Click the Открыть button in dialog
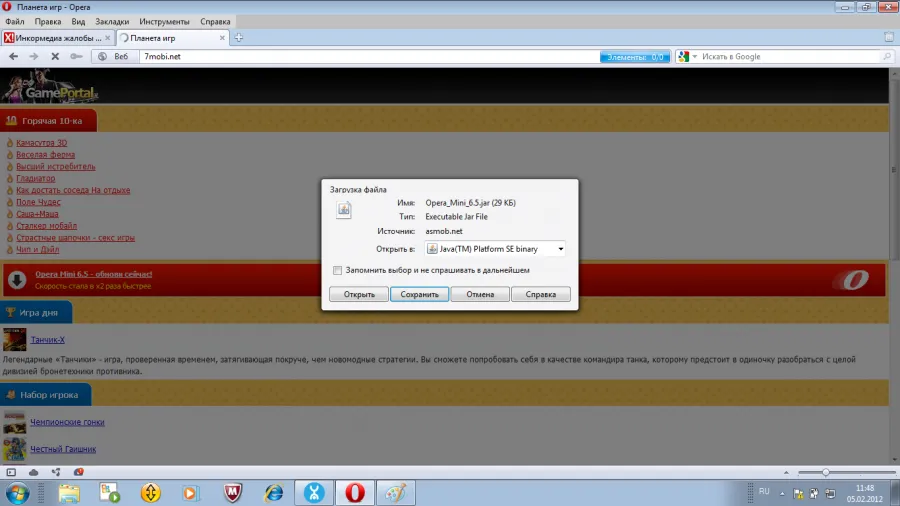 click(x=359, y=294)
